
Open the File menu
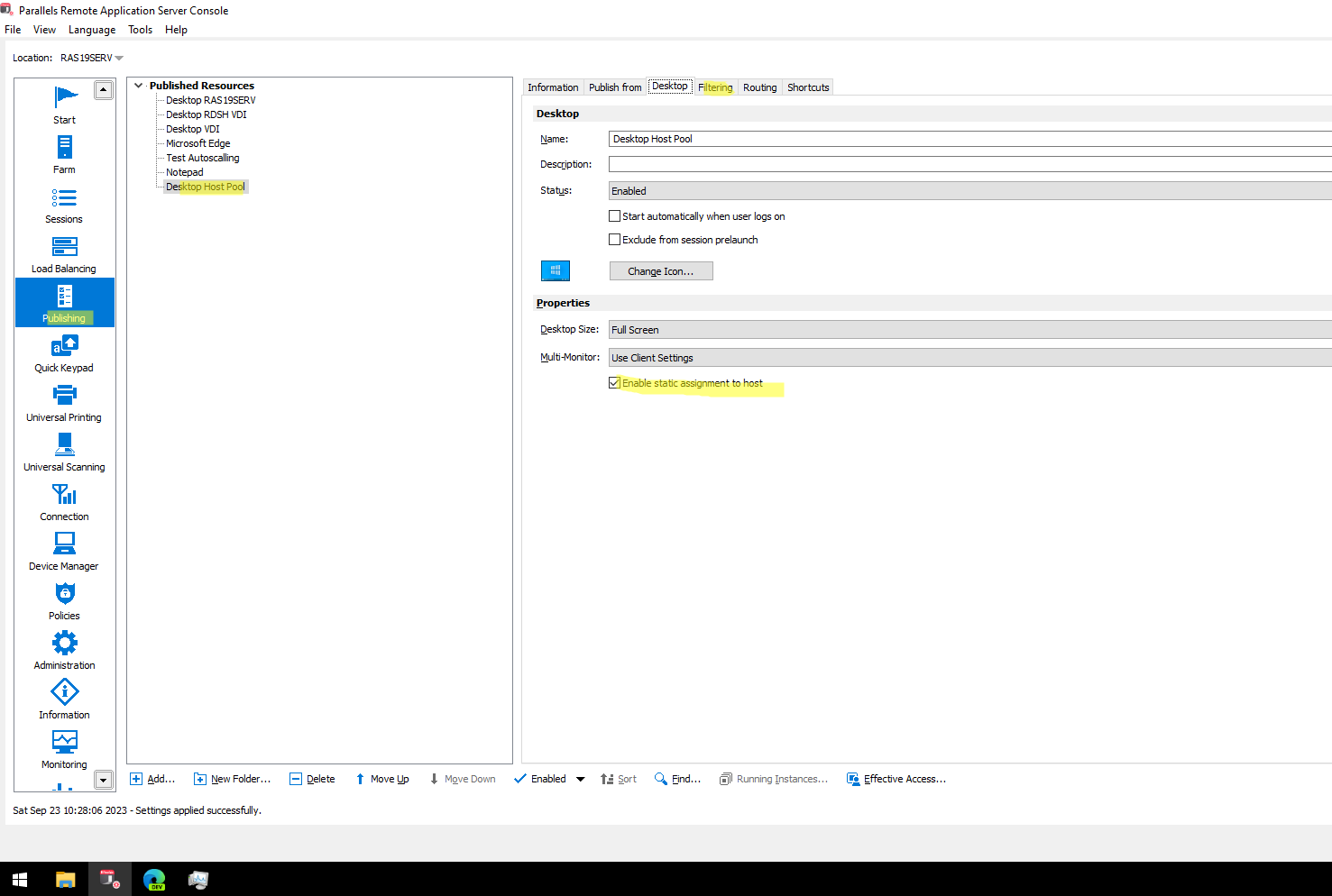tap(13, 30)
